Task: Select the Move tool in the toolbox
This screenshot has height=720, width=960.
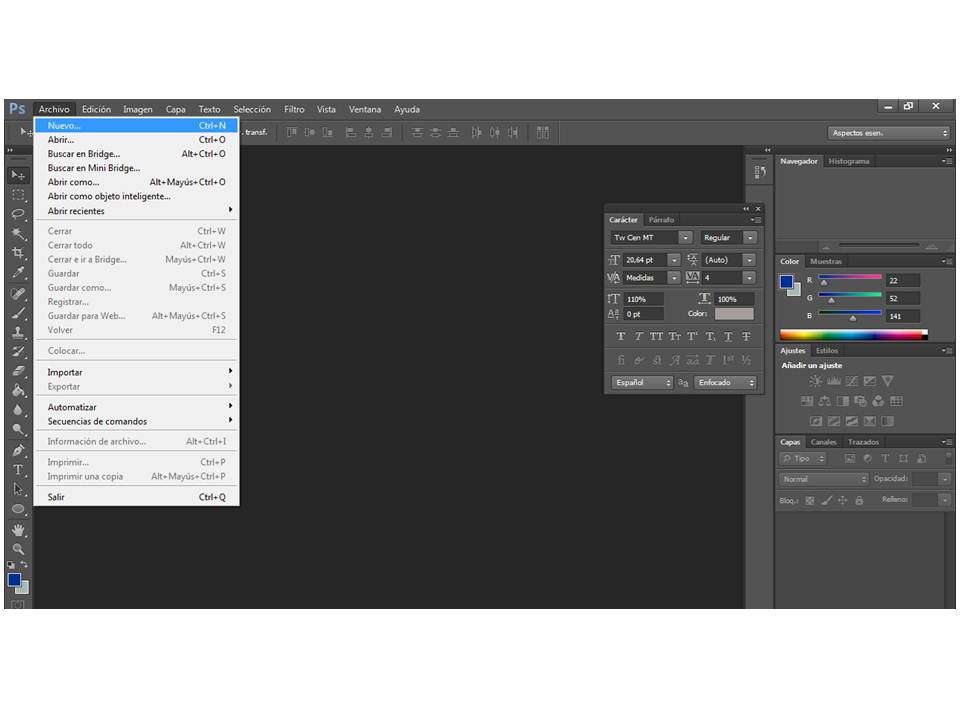Action: pos(18,176)
